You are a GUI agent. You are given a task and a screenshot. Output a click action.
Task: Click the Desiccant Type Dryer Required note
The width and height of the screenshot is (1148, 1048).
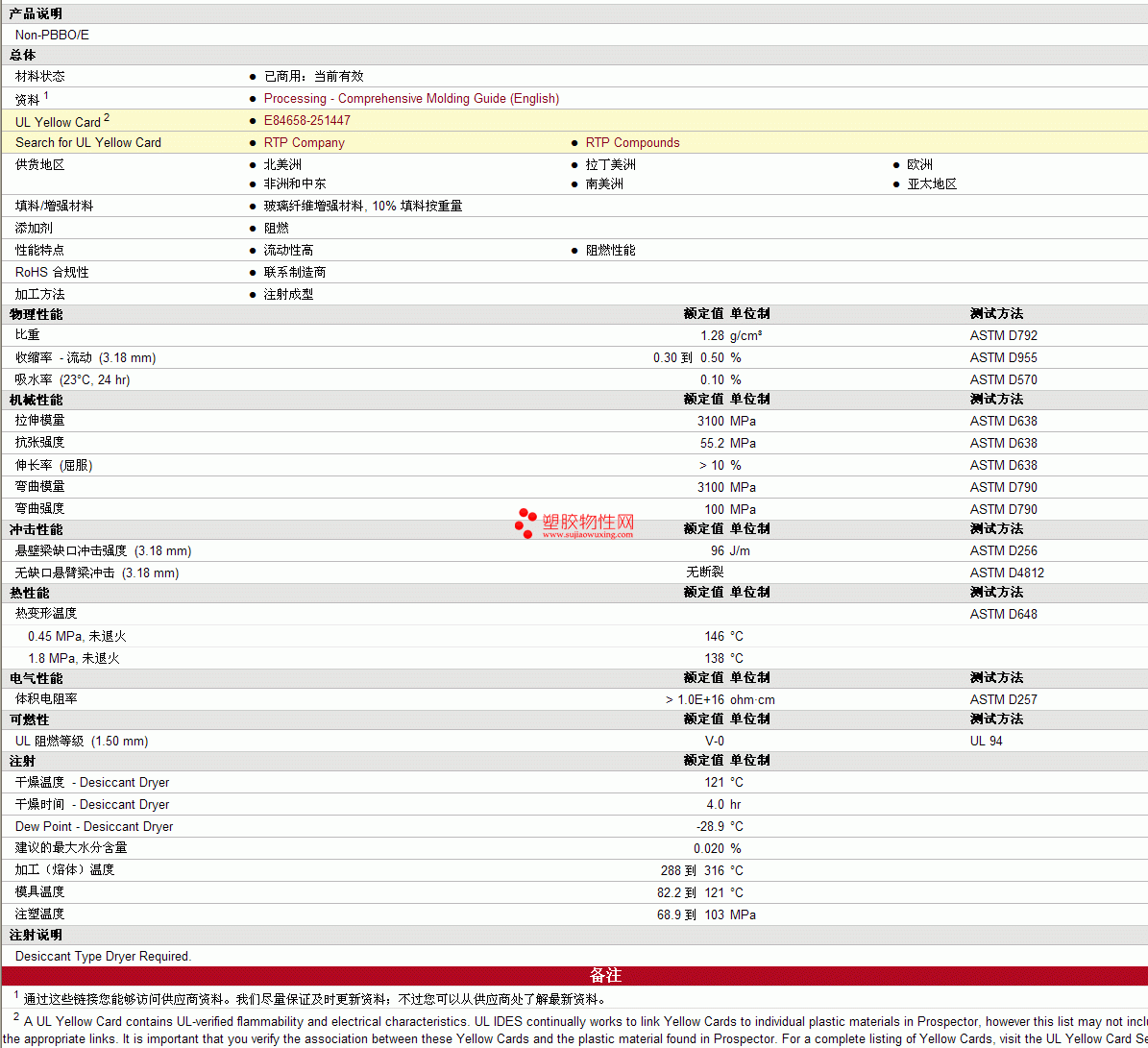coord(103,957)
